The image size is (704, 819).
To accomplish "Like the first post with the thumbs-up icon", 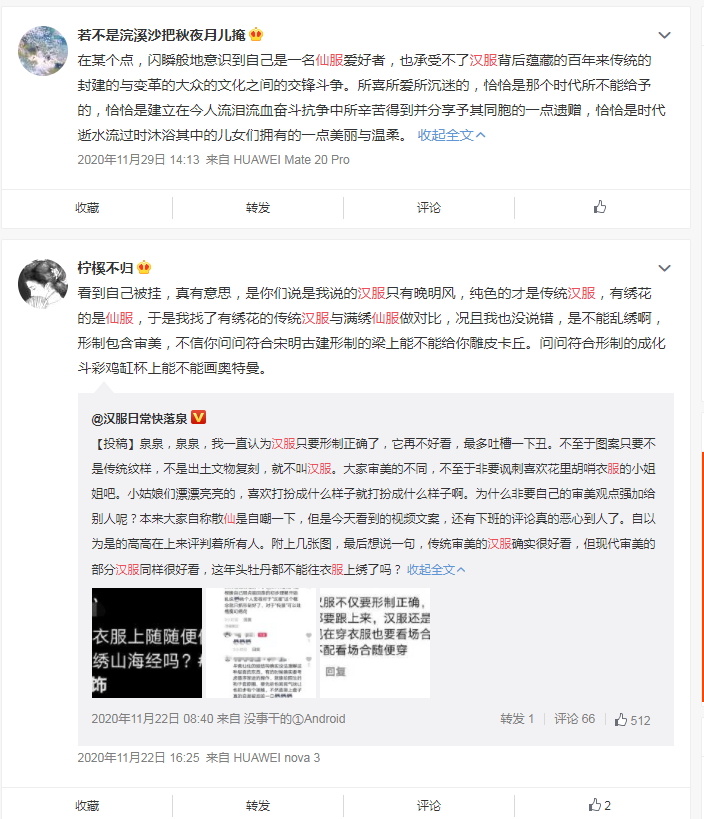I will (600, 207).
